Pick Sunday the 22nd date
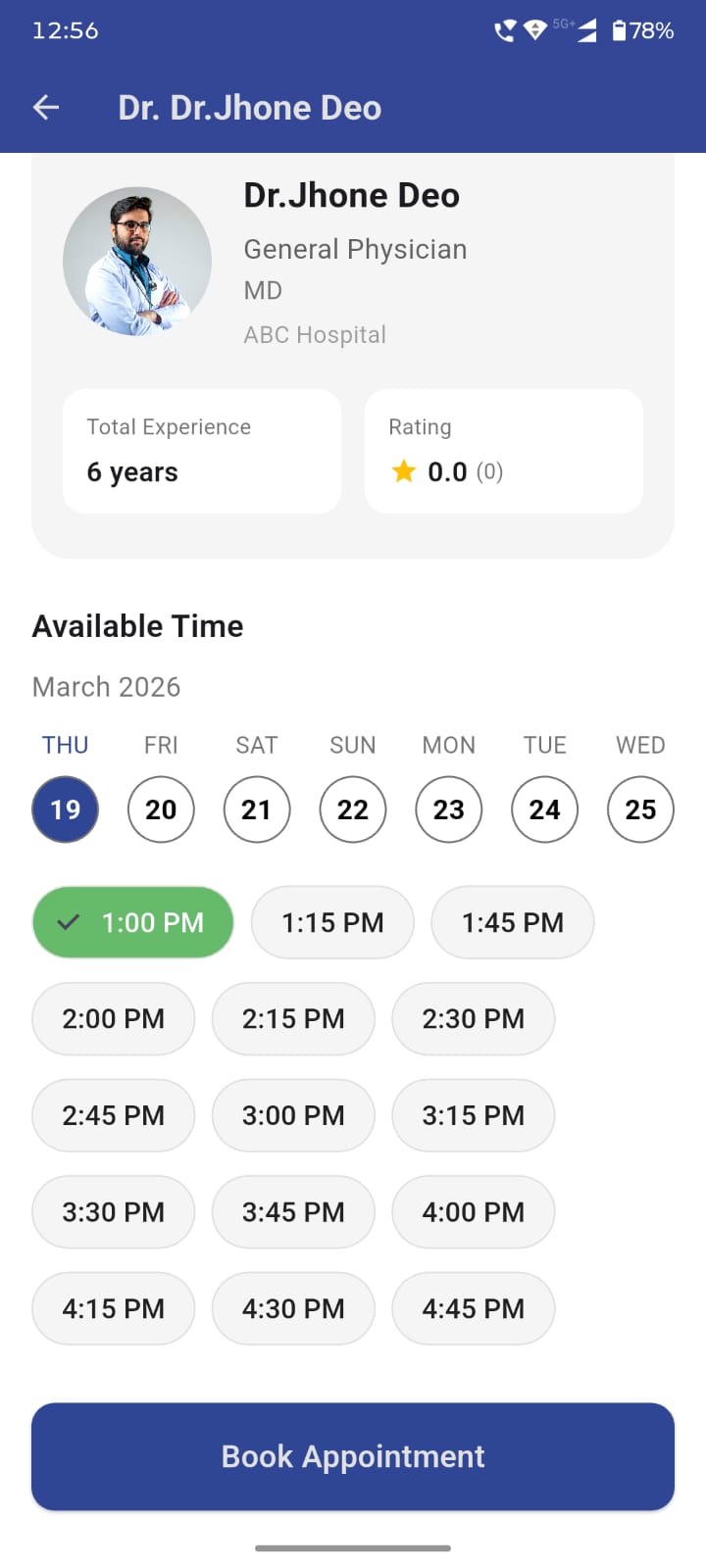The height and width of the screenshot is (1568, 706). click(x=353, y=809)
